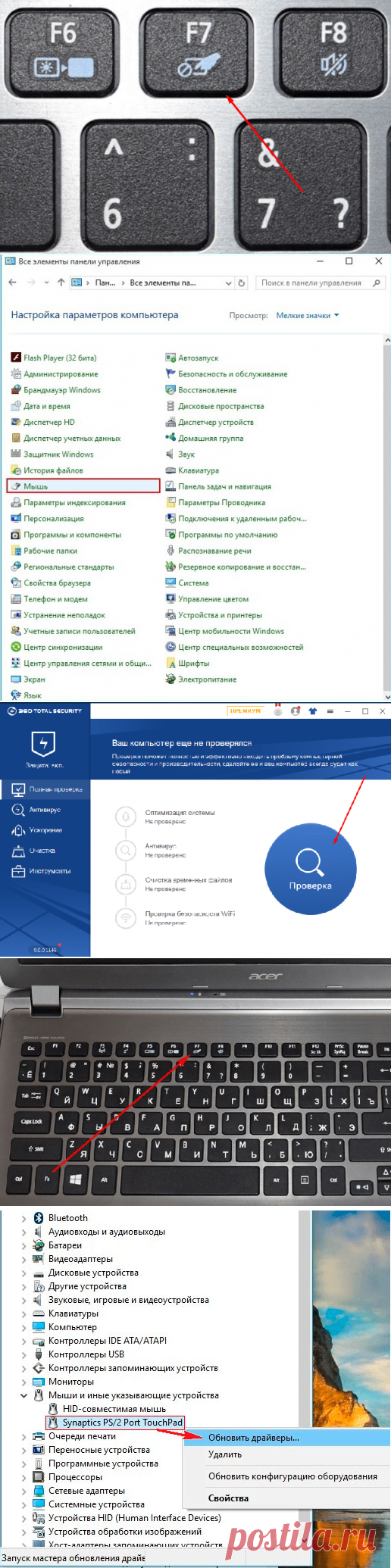Open the address bar history dropdown
Image resolution: width=391 pixels, height=1568 pixels.
coord(228,283)
